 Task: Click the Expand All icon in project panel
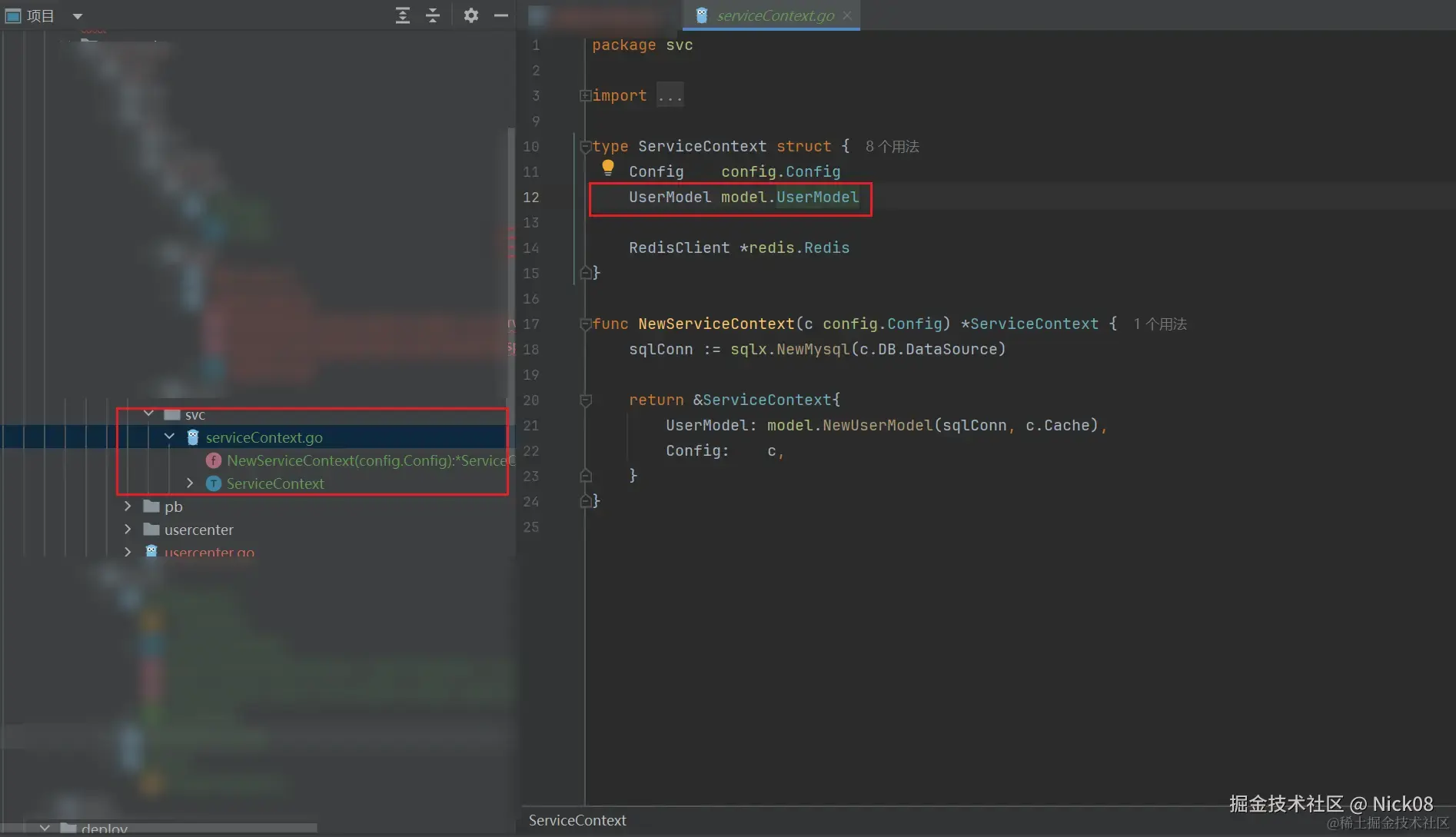pos(402,15)
